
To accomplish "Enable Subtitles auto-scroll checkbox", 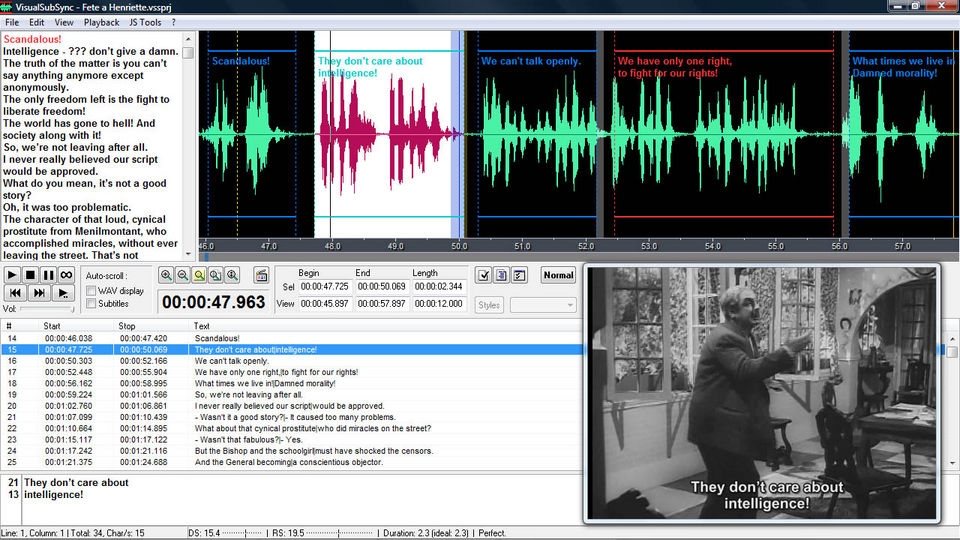I will pos(91,304).
